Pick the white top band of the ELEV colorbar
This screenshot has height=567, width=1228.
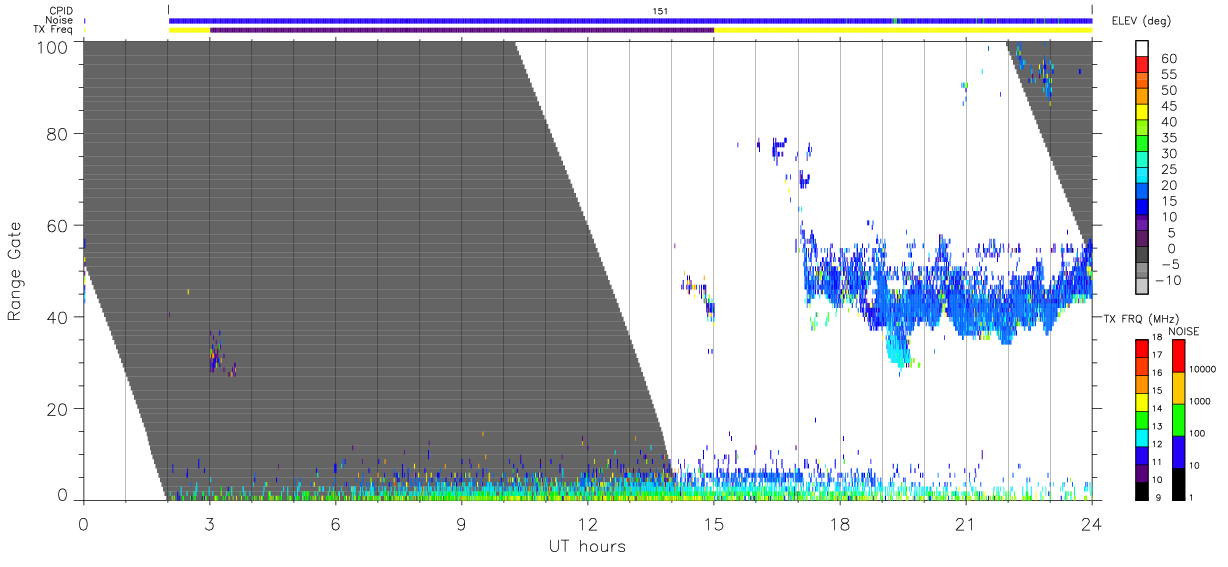tap(1144, 50)
